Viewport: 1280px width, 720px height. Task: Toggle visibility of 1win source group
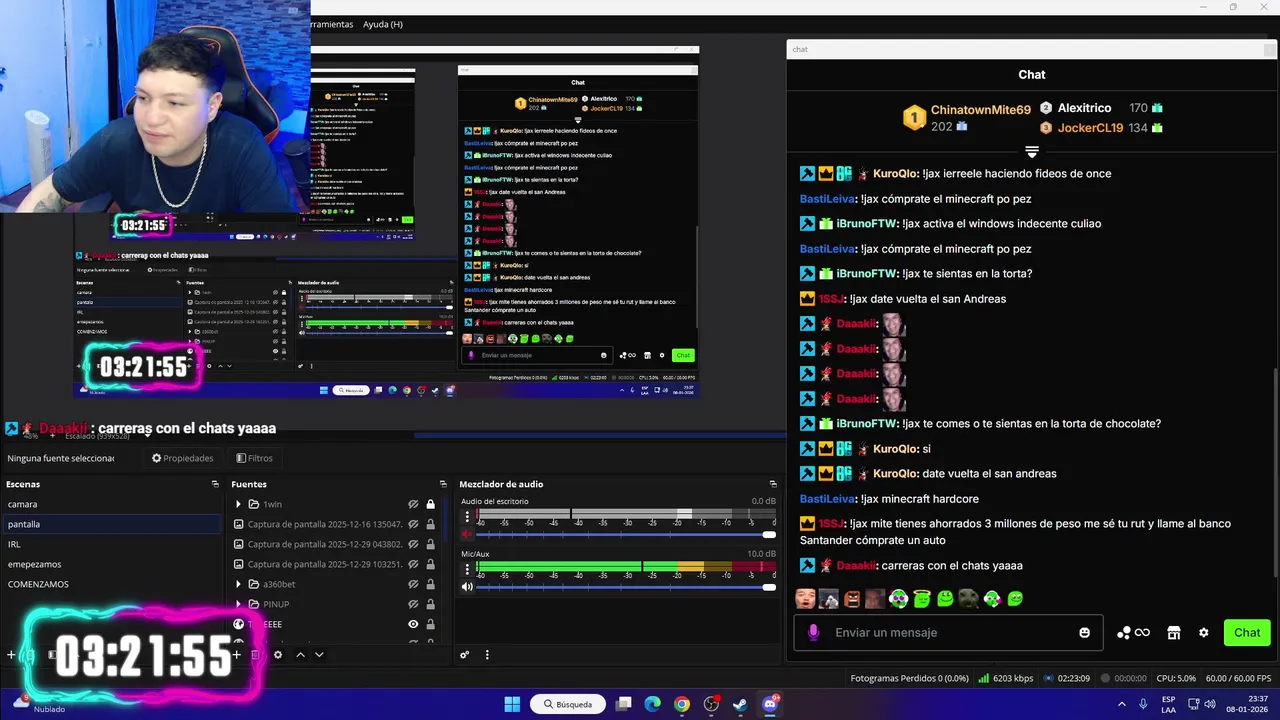click(x=413, y=504)
